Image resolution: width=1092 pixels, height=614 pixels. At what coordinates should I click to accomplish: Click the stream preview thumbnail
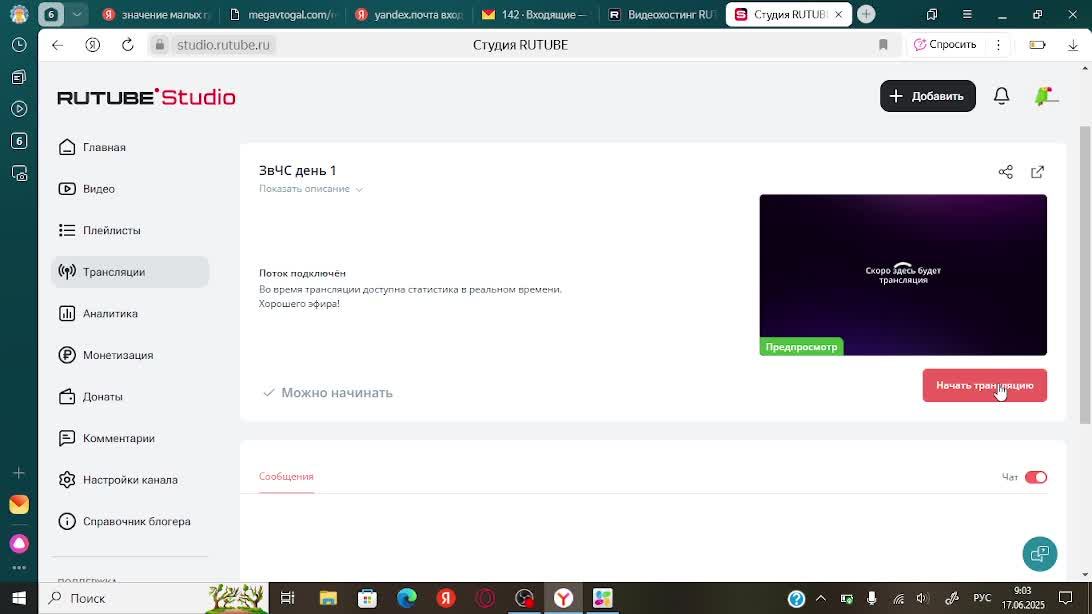tap(903, 275)
